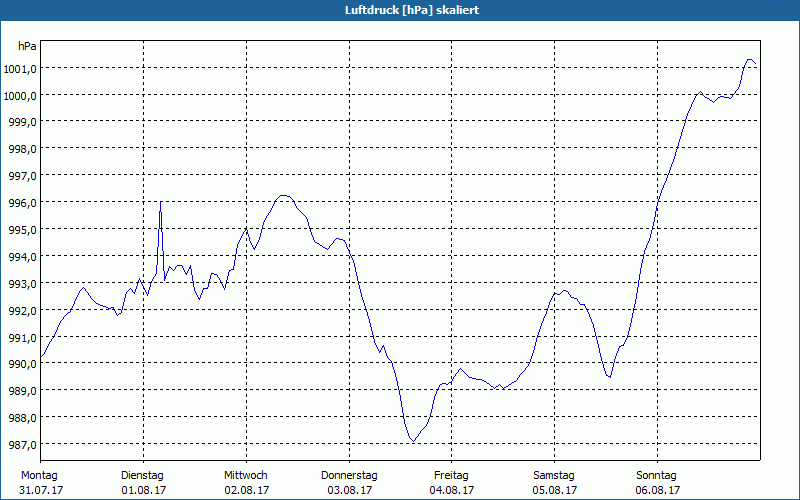
Task: Click the 'hPa' unit label
Action: pyautogui.click(x=27, y=46)
